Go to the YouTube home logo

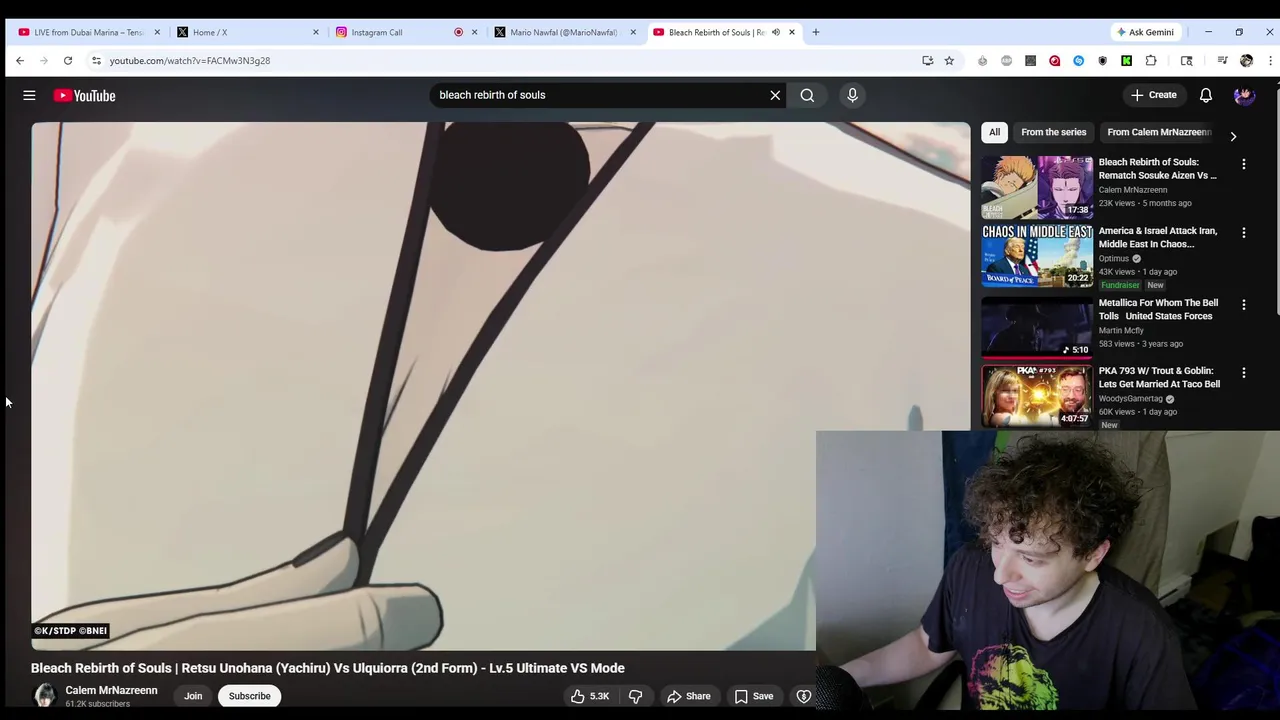pyautogui.click(x=85, y=95)
